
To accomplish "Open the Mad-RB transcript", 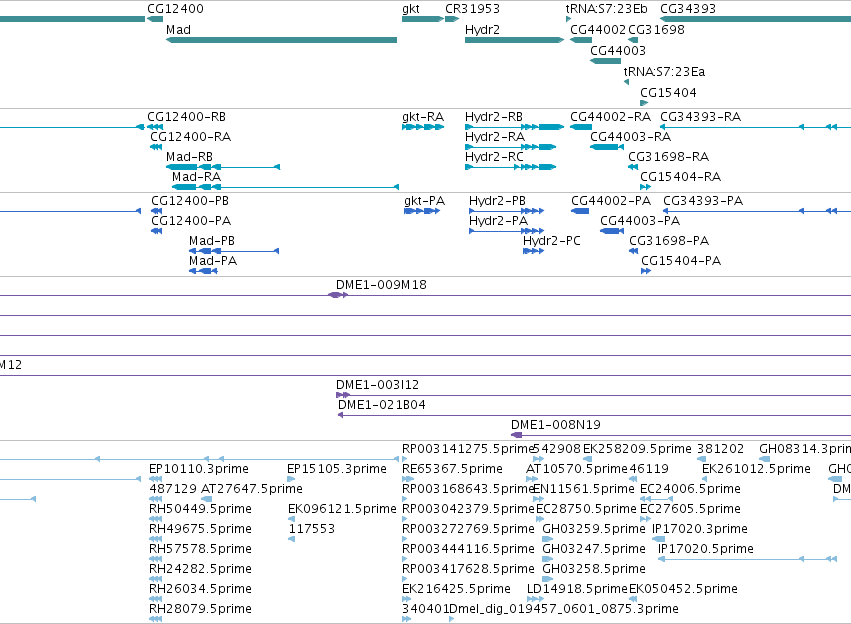I will tap(223, 167).
